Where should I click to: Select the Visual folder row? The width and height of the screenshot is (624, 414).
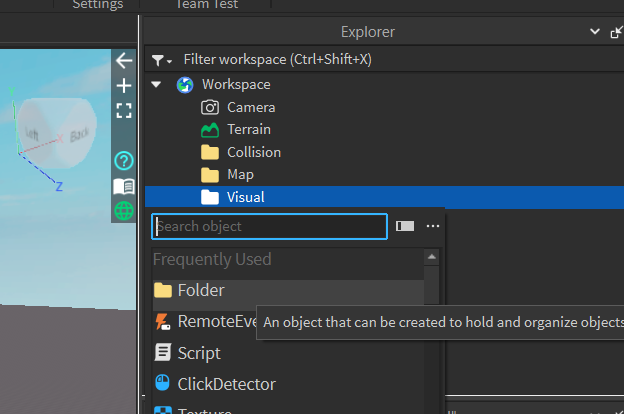click(384, 197)
